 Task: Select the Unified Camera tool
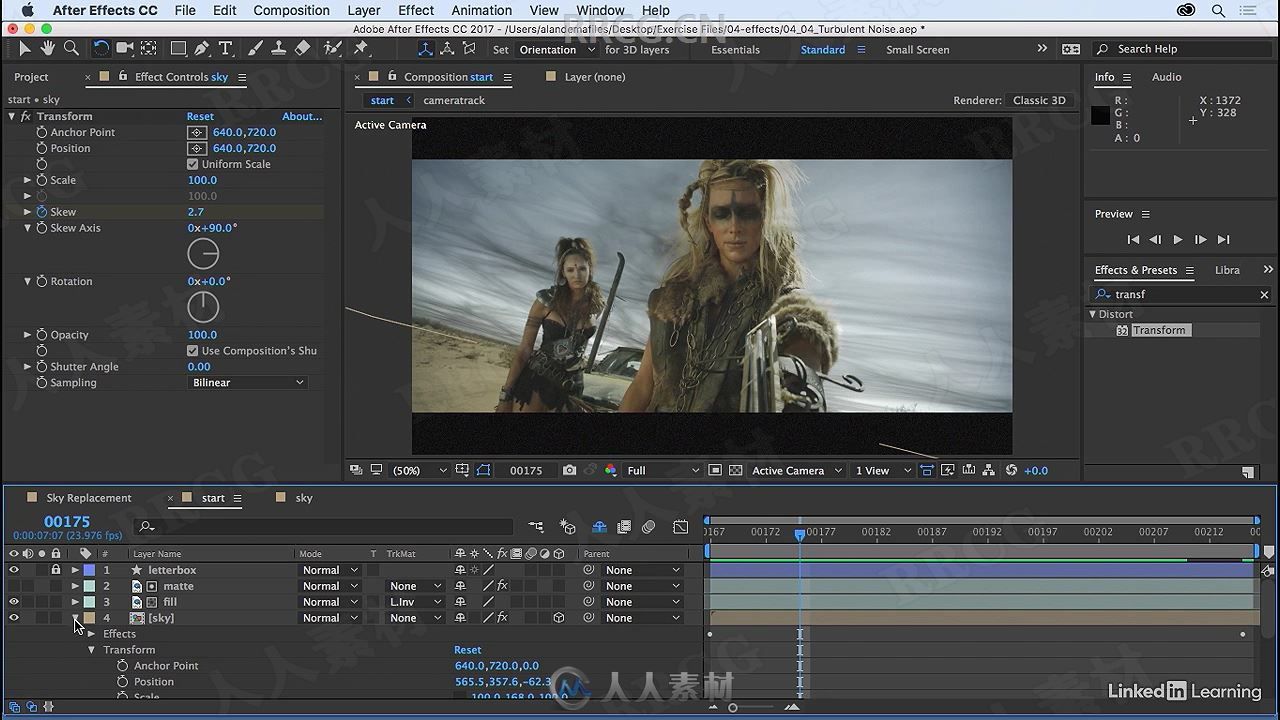pos(125,48)
